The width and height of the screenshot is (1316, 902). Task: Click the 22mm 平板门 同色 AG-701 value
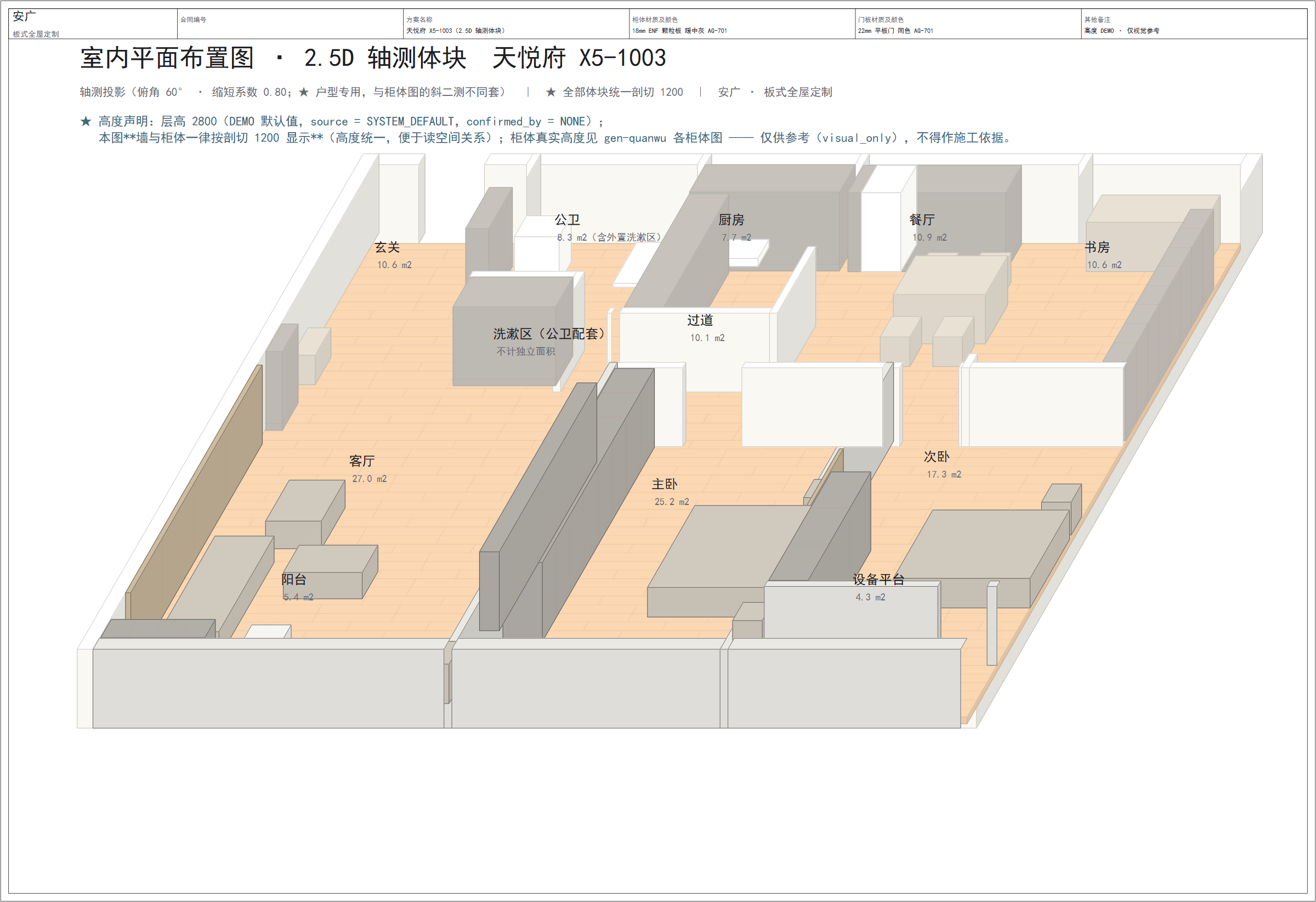pyautogui.click(x=895, y=31)
